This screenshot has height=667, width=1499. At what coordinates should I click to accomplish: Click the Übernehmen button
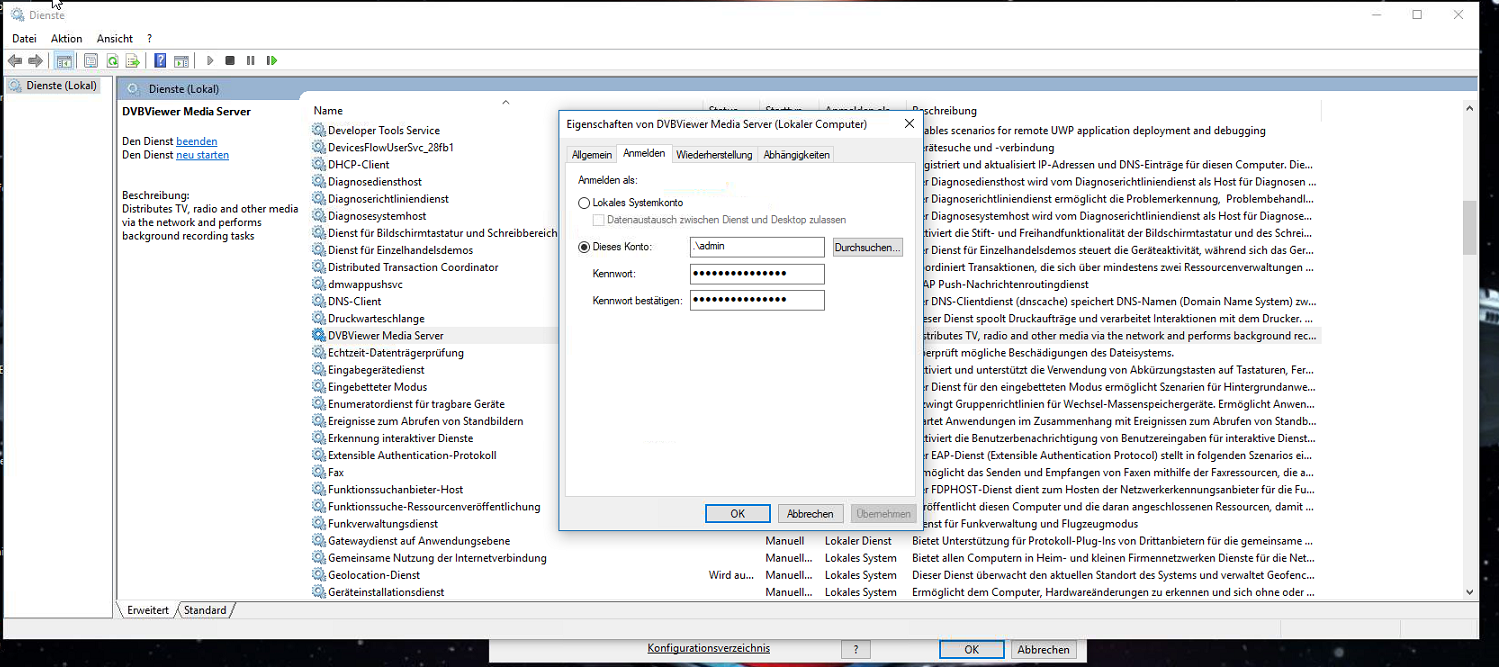tap(883, 513)
